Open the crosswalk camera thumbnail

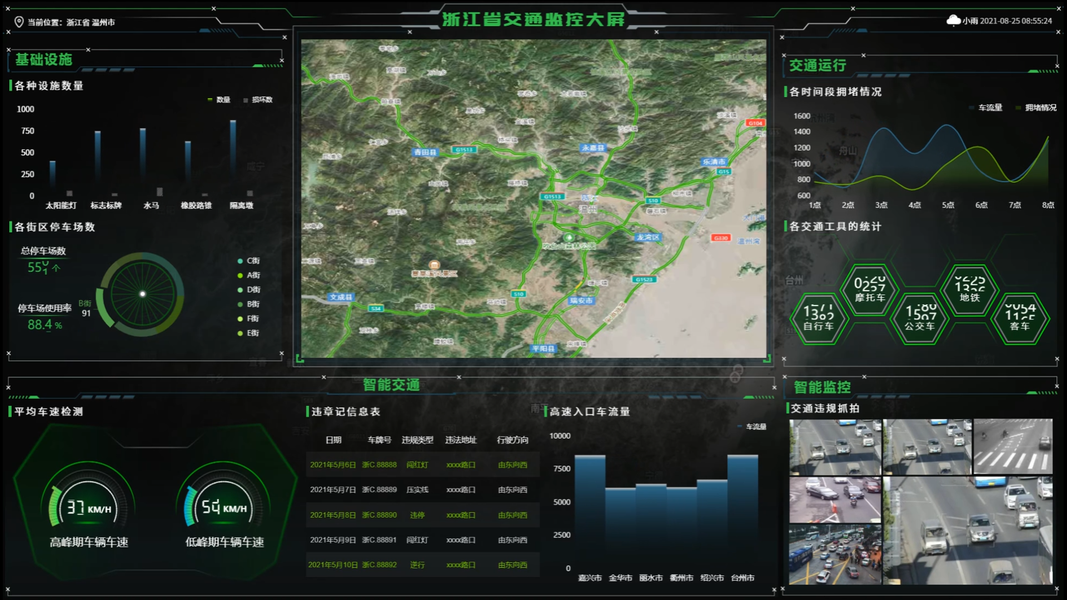click(x=1013, y=446)
